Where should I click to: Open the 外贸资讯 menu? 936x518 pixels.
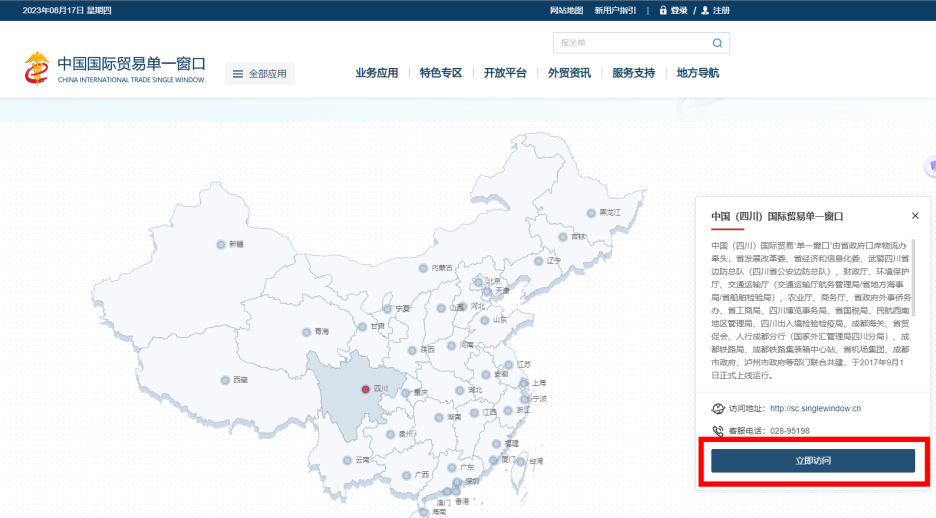pos(569,73)
